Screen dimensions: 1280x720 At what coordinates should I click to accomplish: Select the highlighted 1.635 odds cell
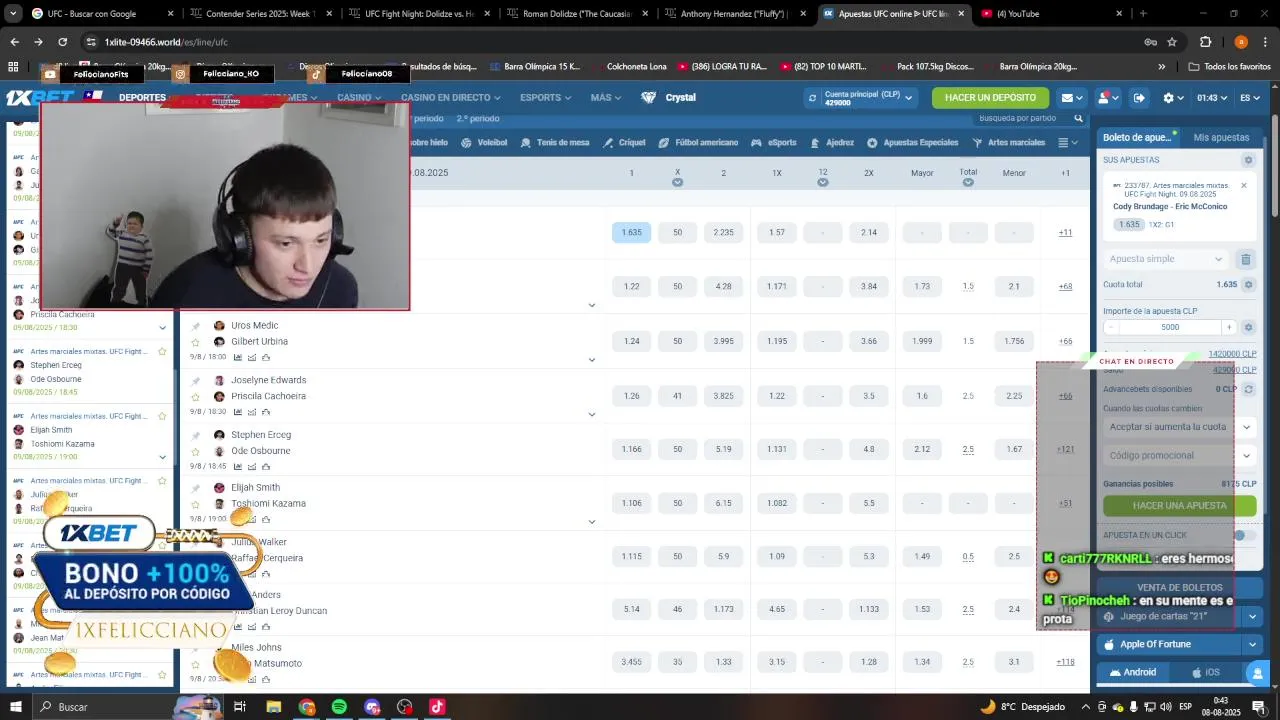tap(631, 233)
